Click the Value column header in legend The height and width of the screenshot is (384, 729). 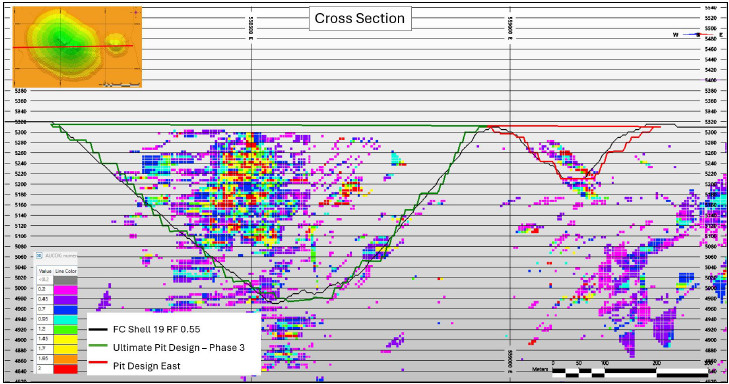45,271
